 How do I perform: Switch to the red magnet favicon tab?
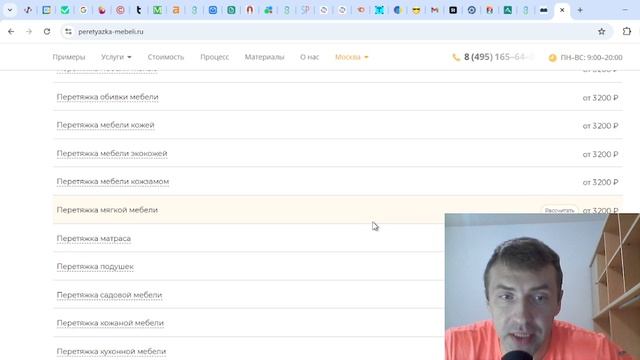click(x=250, y=10)
